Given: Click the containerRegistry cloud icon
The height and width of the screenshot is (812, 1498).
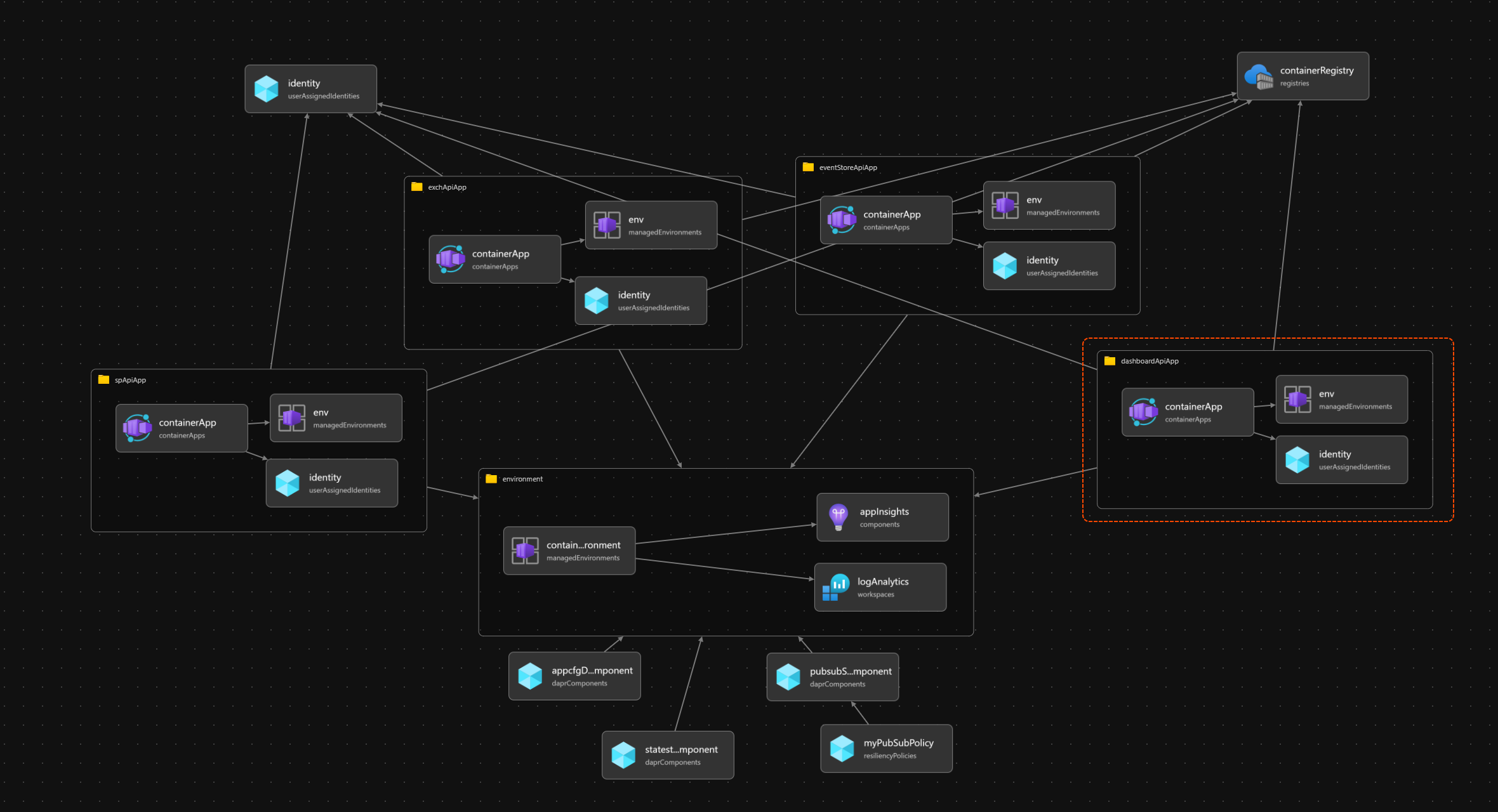Looking at the screenshot, I should pos(1258,76).
